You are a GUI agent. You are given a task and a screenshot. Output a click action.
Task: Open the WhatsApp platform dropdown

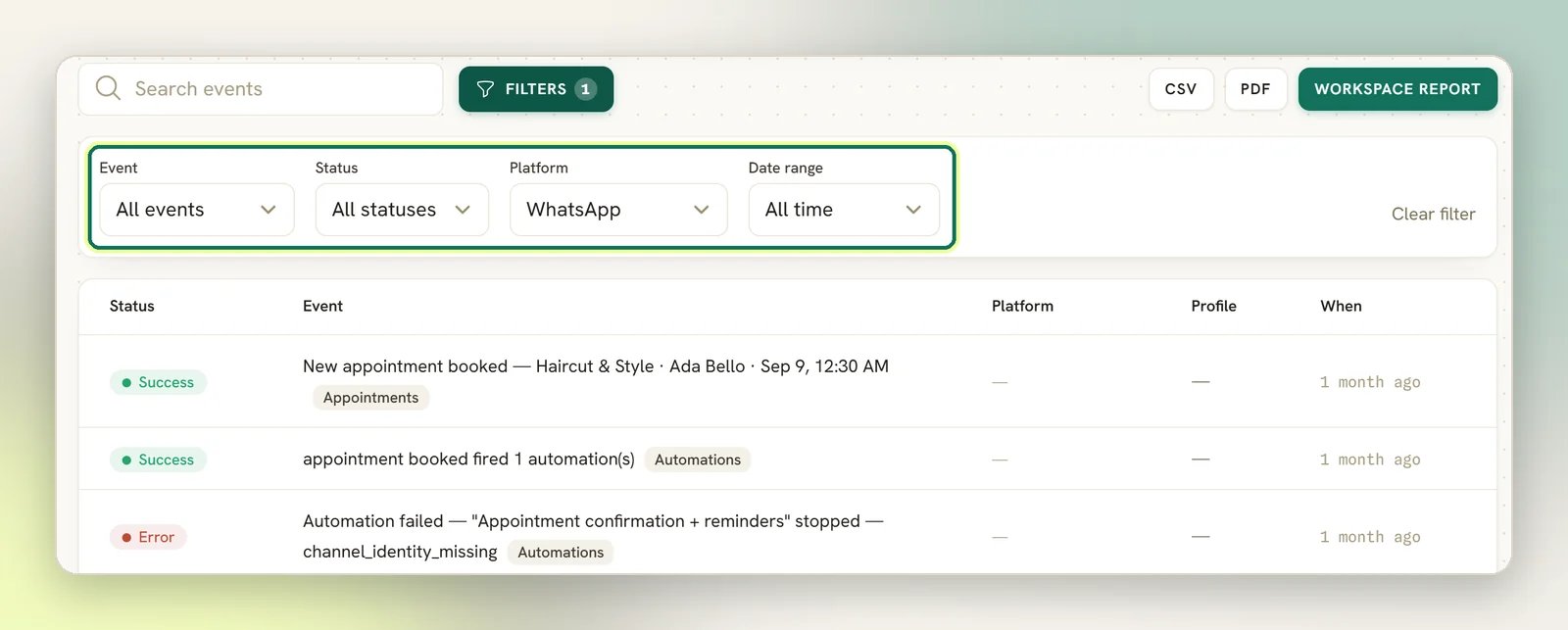(618, 210)
